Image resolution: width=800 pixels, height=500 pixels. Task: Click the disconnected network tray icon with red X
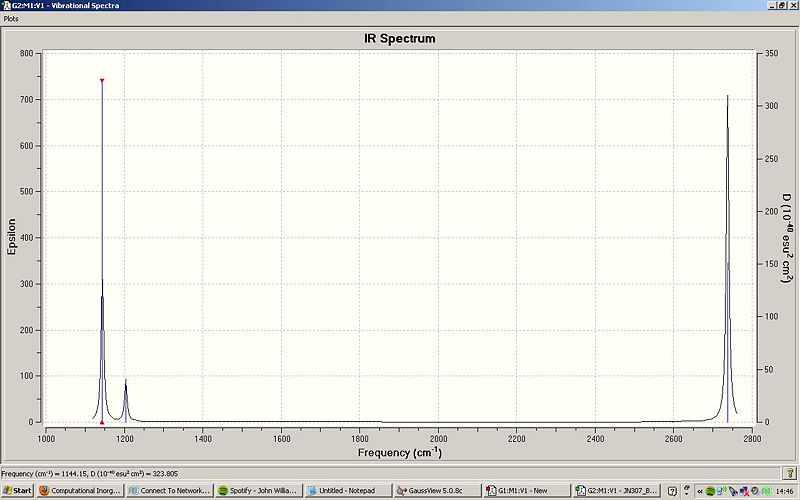(745, 491)
